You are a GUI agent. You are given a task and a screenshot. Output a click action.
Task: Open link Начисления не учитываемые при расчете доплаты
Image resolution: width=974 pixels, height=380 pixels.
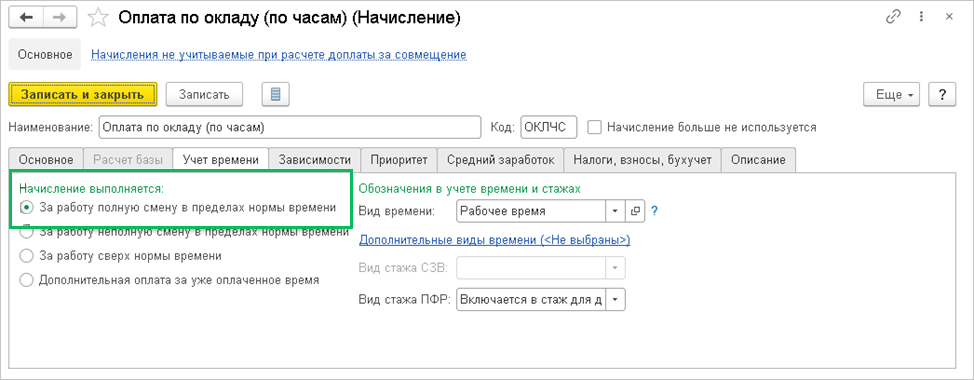[x=279, y=55]
